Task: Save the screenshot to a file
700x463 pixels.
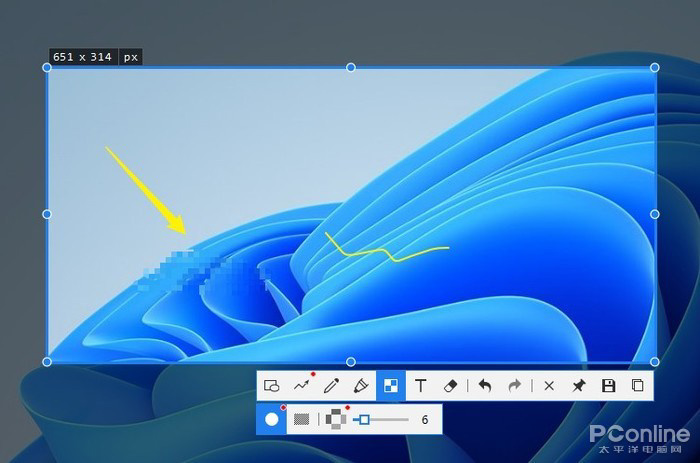Action: point(608,385)
